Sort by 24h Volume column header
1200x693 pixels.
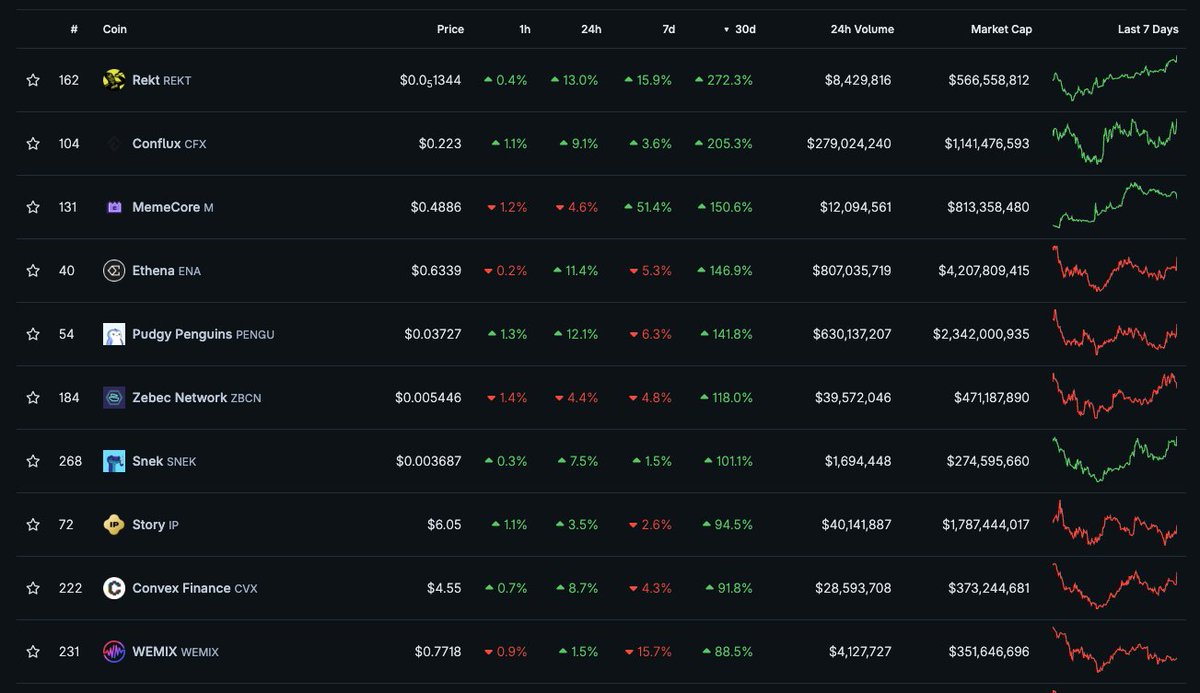click(862, 29)
